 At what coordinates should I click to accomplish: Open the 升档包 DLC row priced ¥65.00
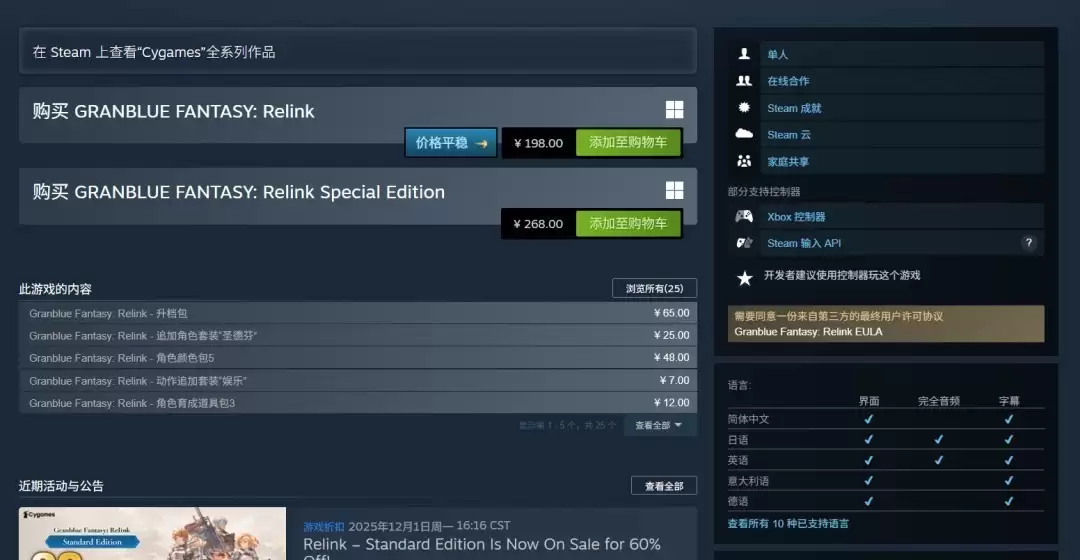357,313
